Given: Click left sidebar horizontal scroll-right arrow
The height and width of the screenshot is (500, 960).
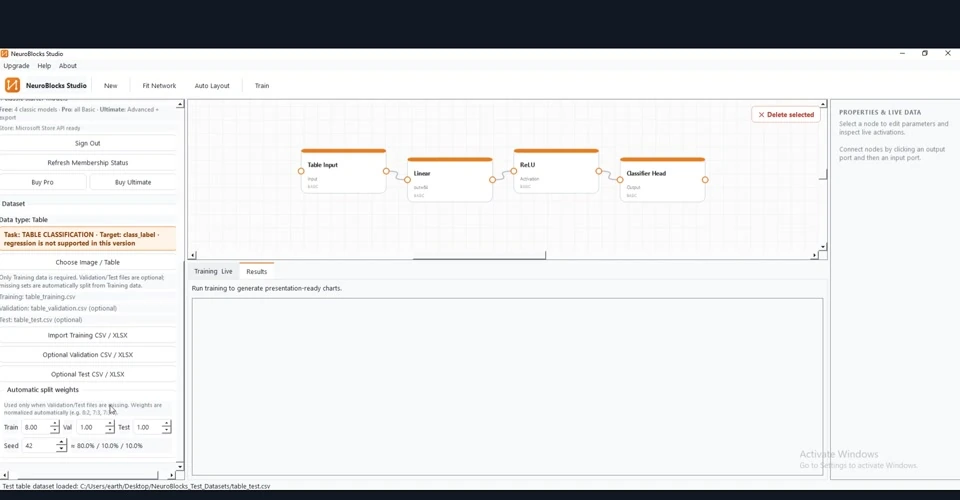Looking at the screenshot, I should pos(171,475).
